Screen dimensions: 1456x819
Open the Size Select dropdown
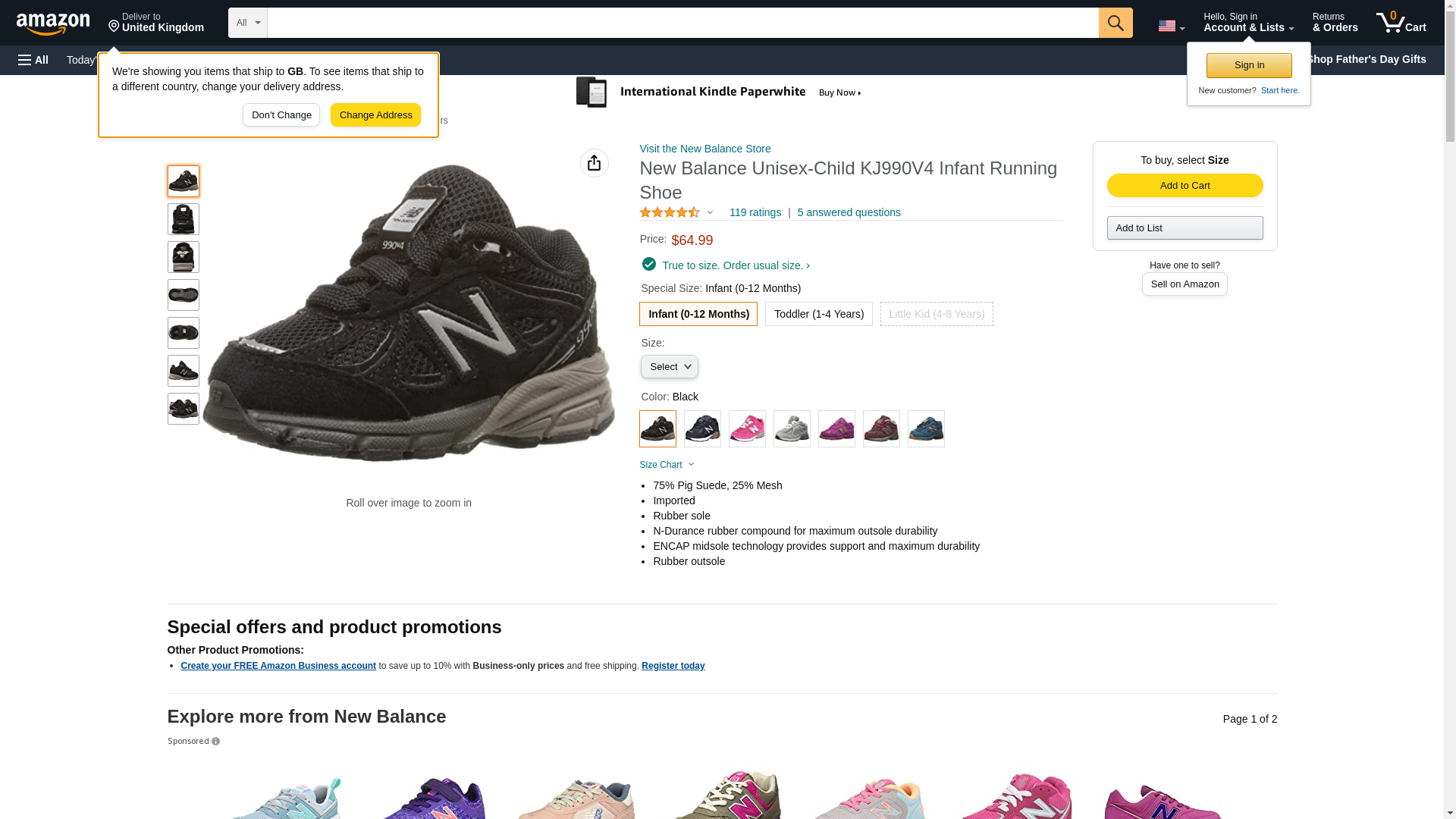(x=669, y=367)
